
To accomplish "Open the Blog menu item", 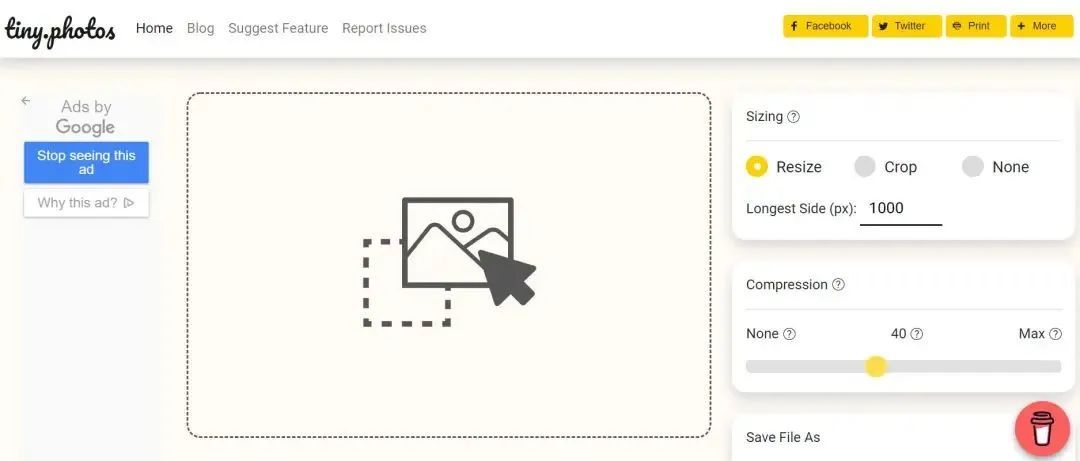I will [x=200, y=28].
